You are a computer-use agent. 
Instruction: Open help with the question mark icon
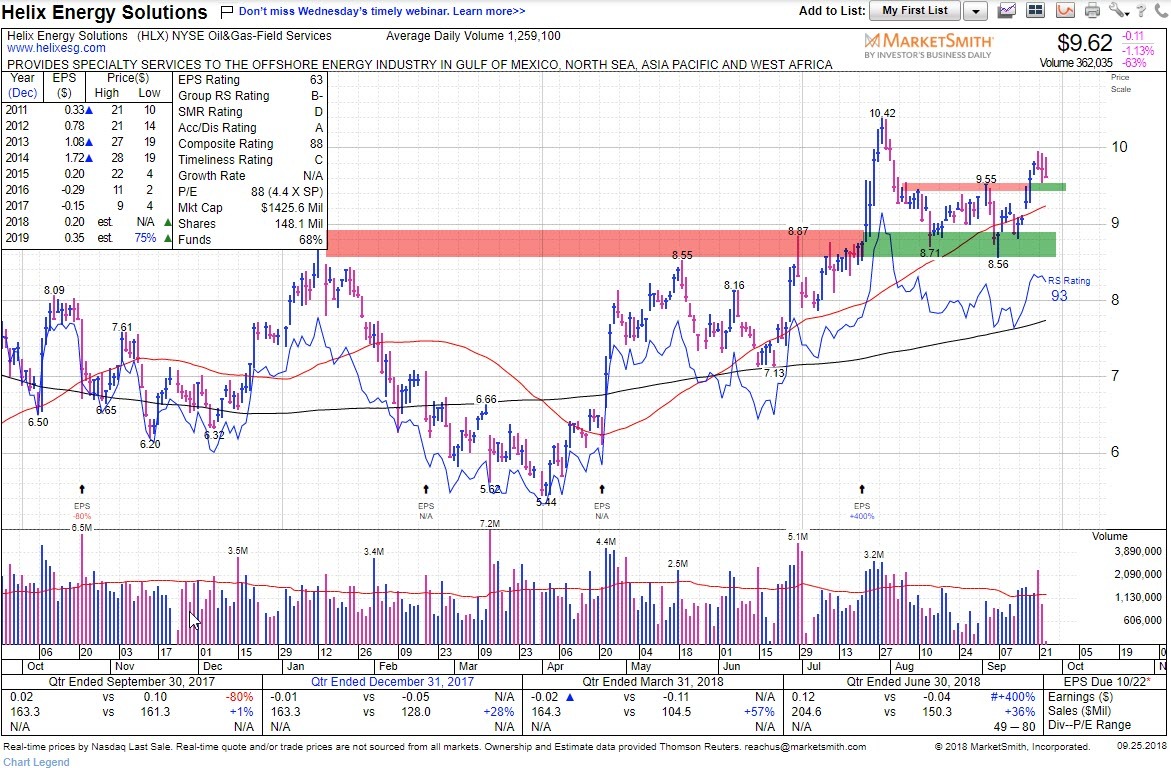tap(1140, 10)
